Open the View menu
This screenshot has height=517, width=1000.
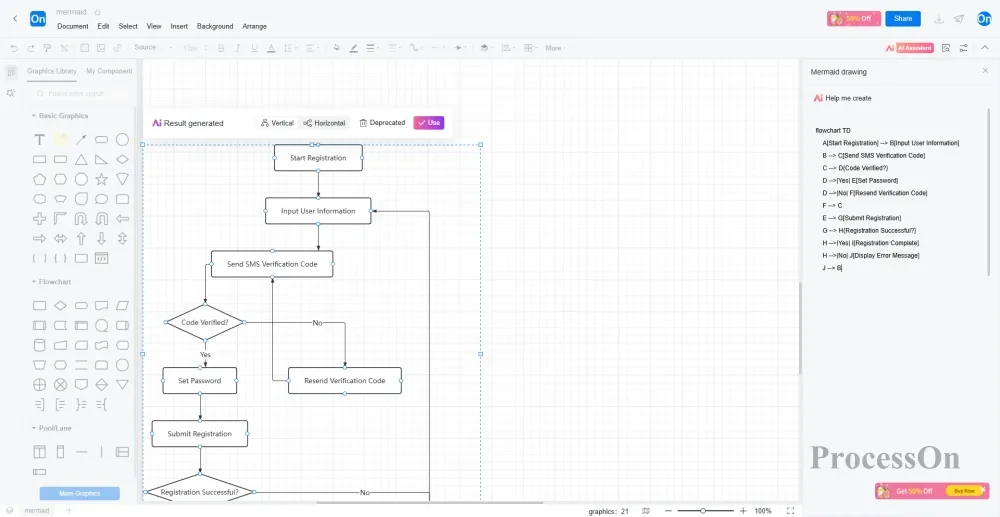(x=154, y=26)
